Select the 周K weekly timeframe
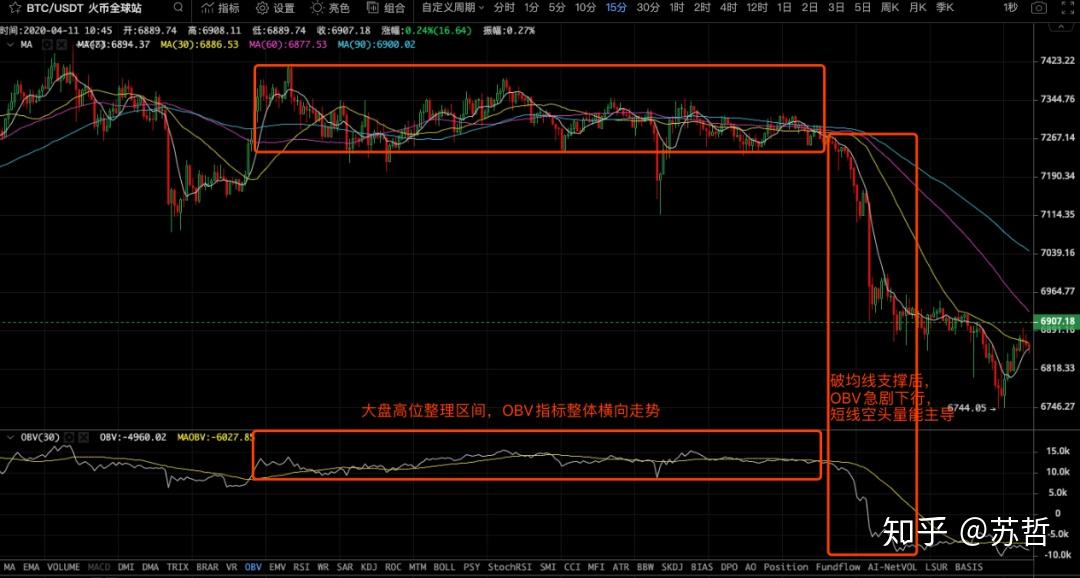The width and height of the screenshot is (1080, 578). point(891,8)
